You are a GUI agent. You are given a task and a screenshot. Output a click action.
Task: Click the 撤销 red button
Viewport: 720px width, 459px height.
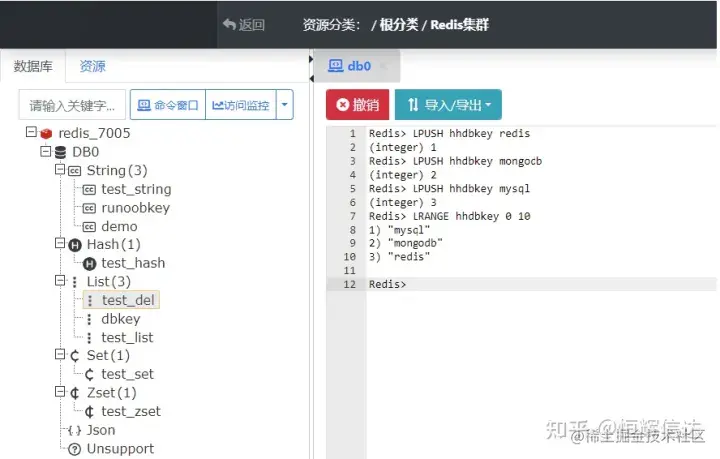358,105
